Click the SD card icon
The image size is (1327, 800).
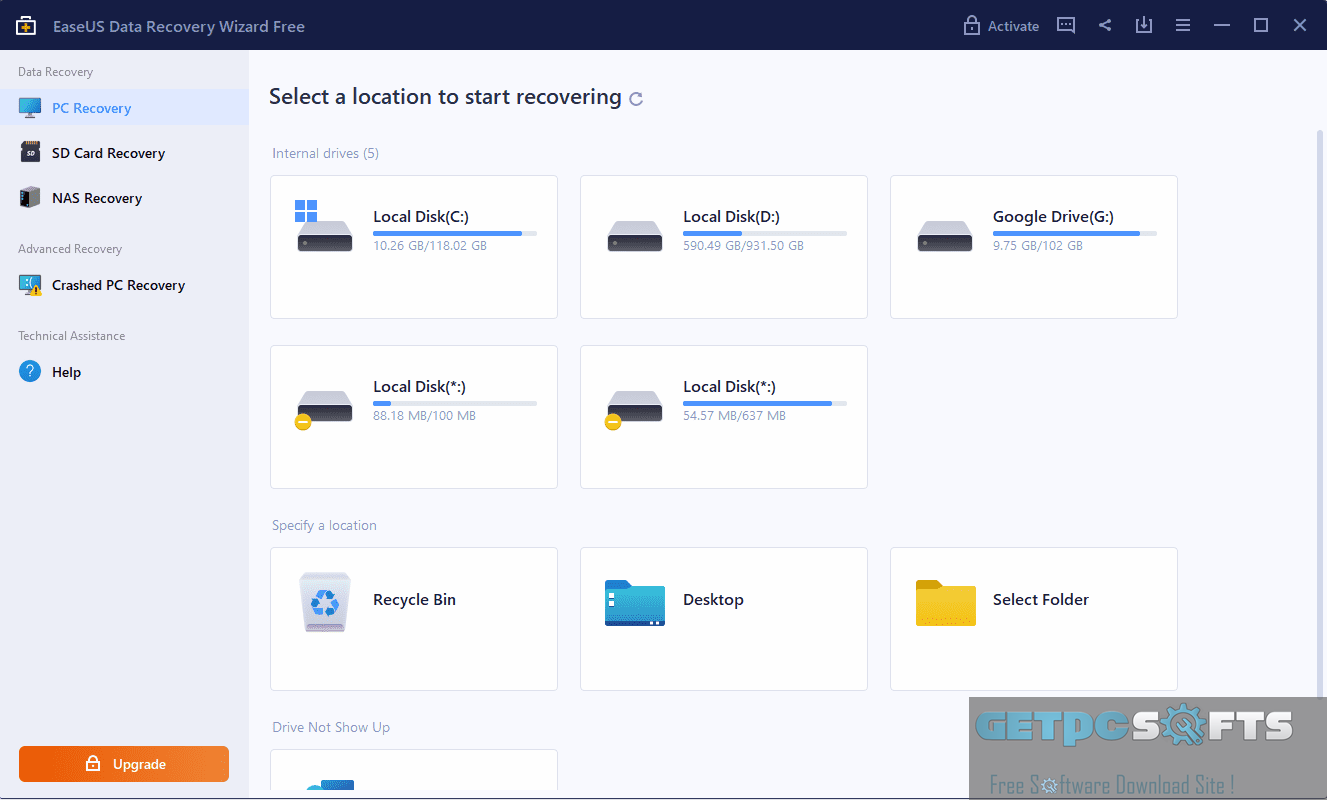point(30,153)
